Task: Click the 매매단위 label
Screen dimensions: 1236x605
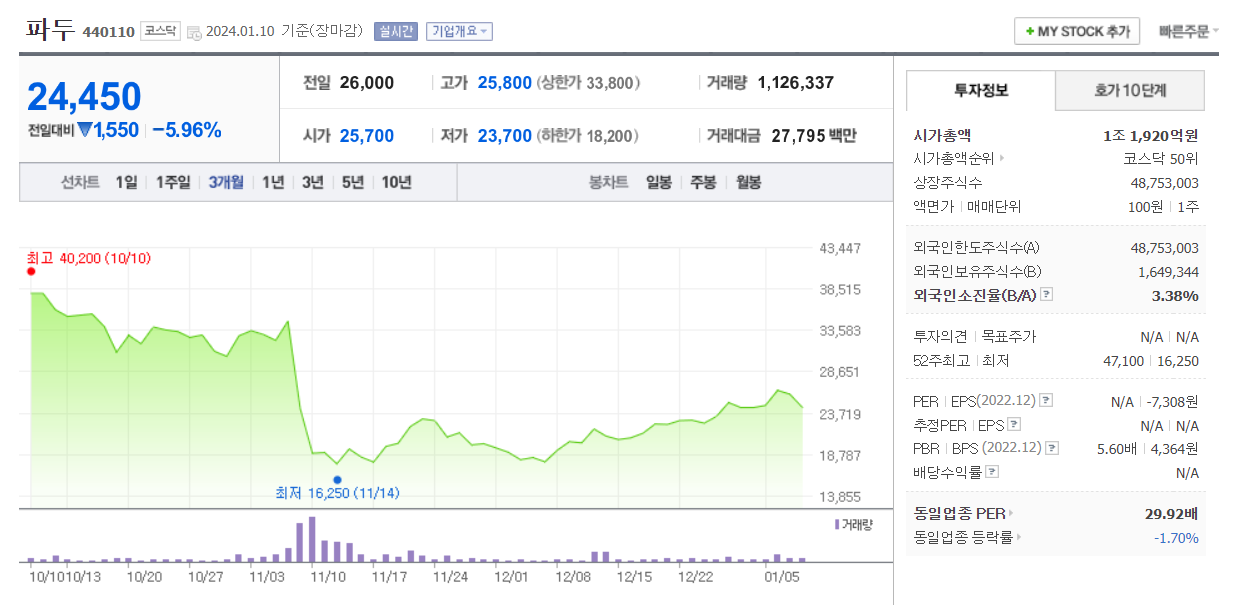Action: coord(994,206)
